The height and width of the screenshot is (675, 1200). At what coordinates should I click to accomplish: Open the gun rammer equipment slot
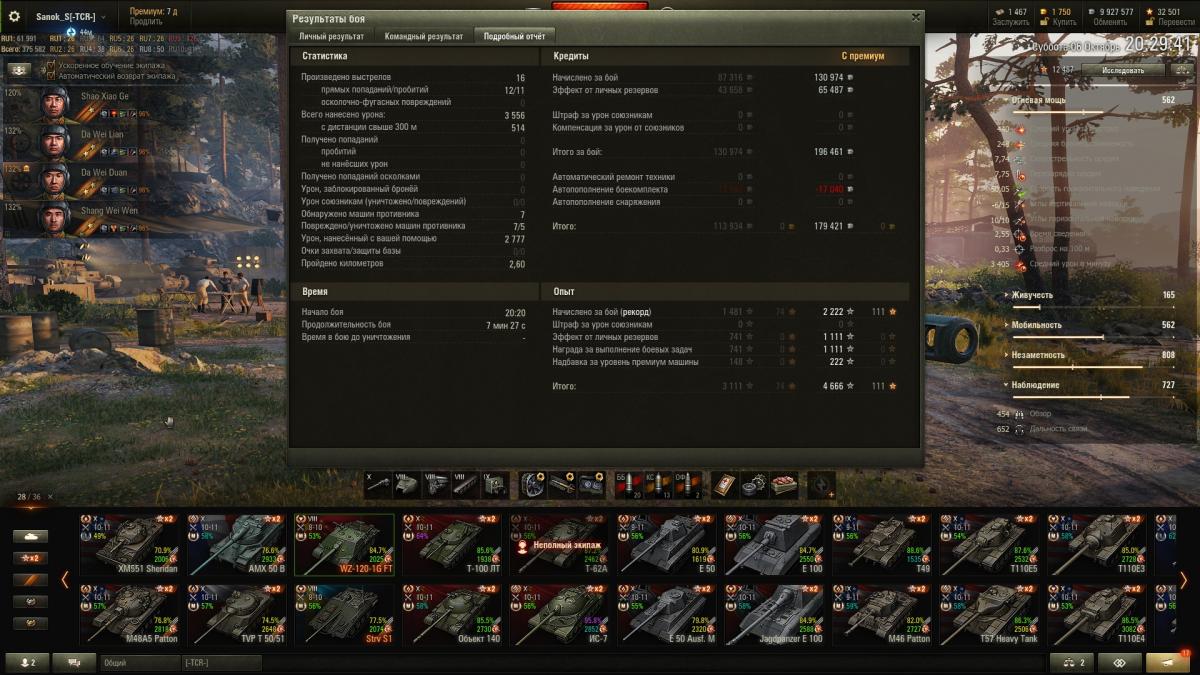coord(562,484)
